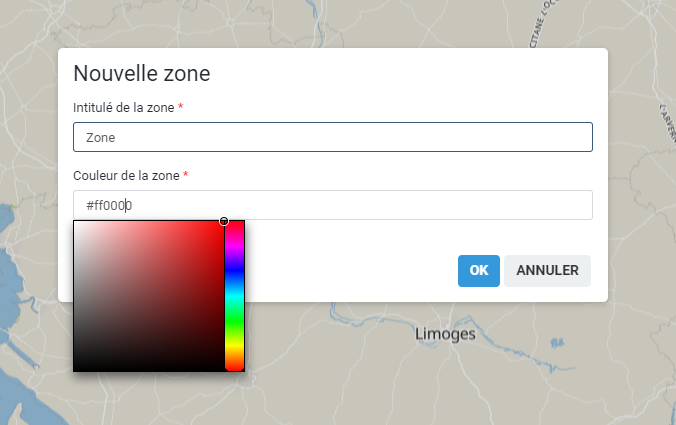Choose black at the saturation square's bottom-left

(x=76, y=369)
